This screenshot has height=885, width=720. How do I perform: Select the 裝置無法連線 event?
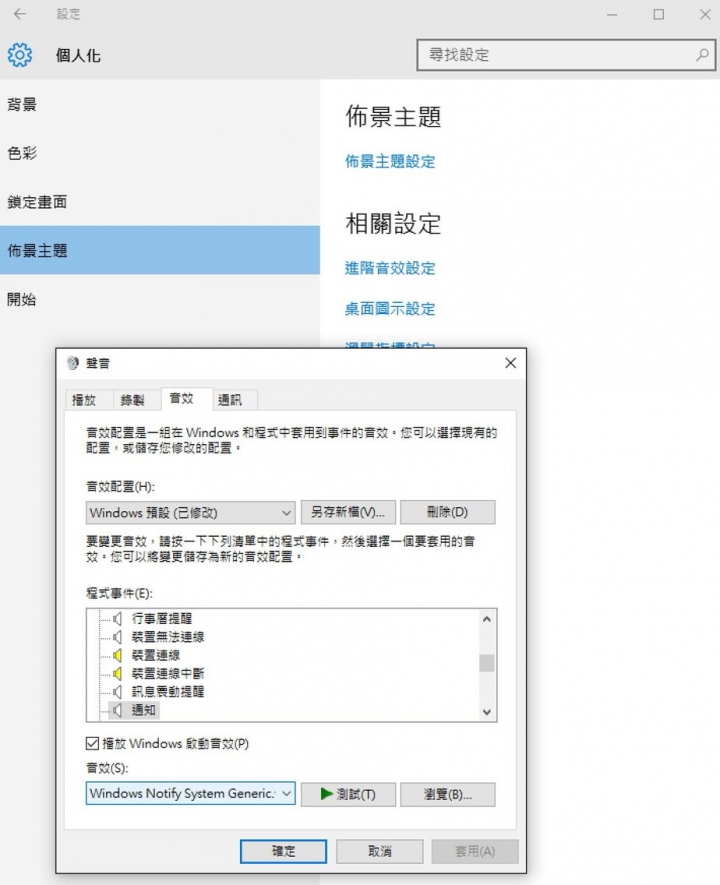(168, 637)
